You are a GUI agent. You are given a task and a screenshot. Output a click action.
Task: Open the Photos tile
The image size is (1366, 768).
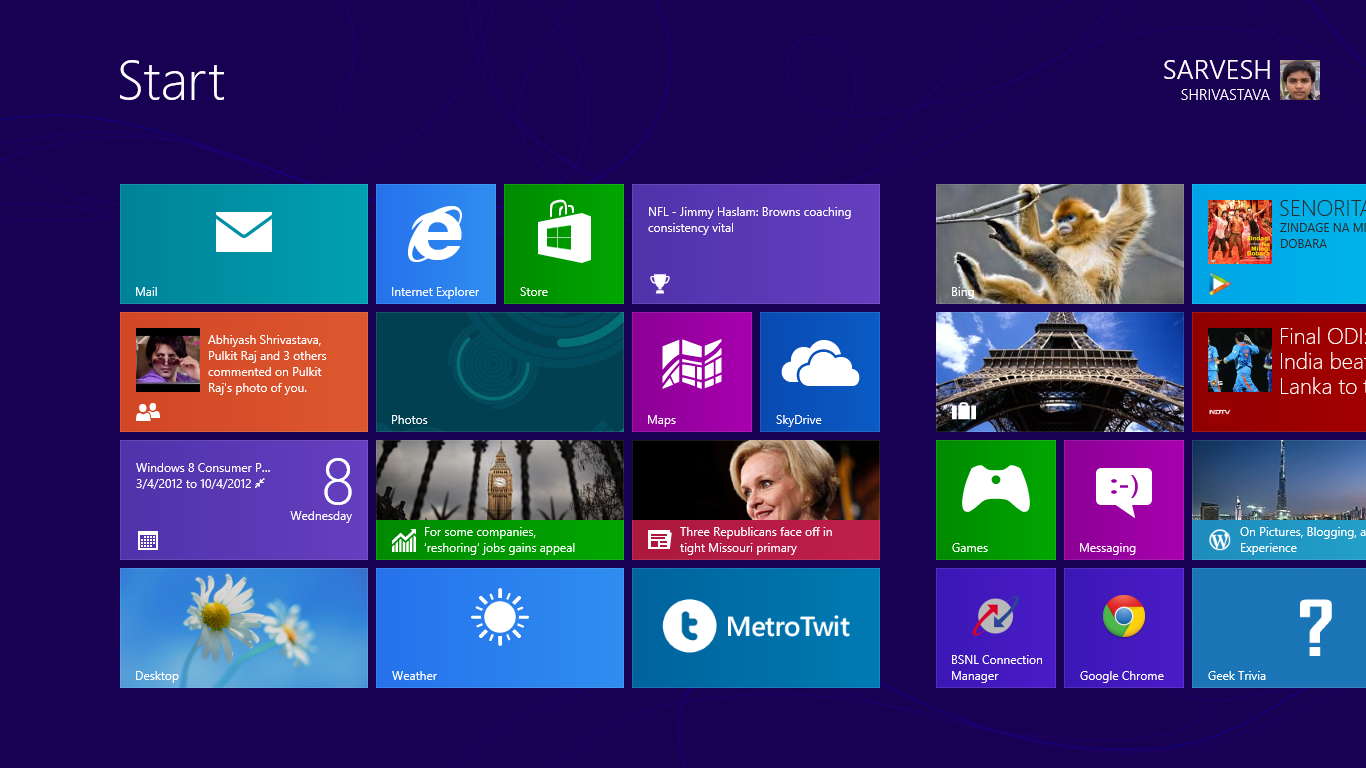[500, 372]
